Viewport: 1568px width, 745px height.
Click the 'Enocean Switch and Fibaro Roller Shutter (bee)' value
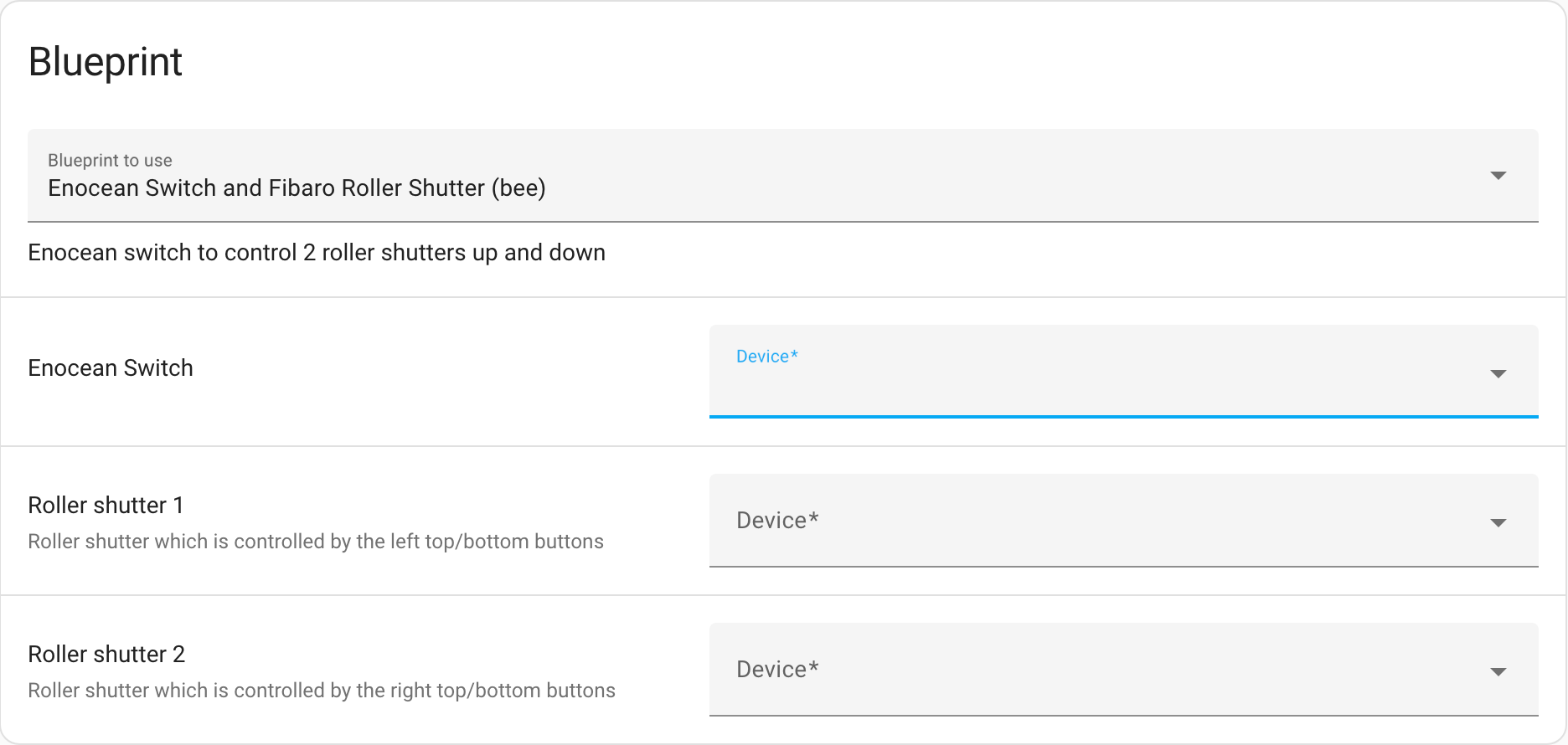tap(297, 188)
